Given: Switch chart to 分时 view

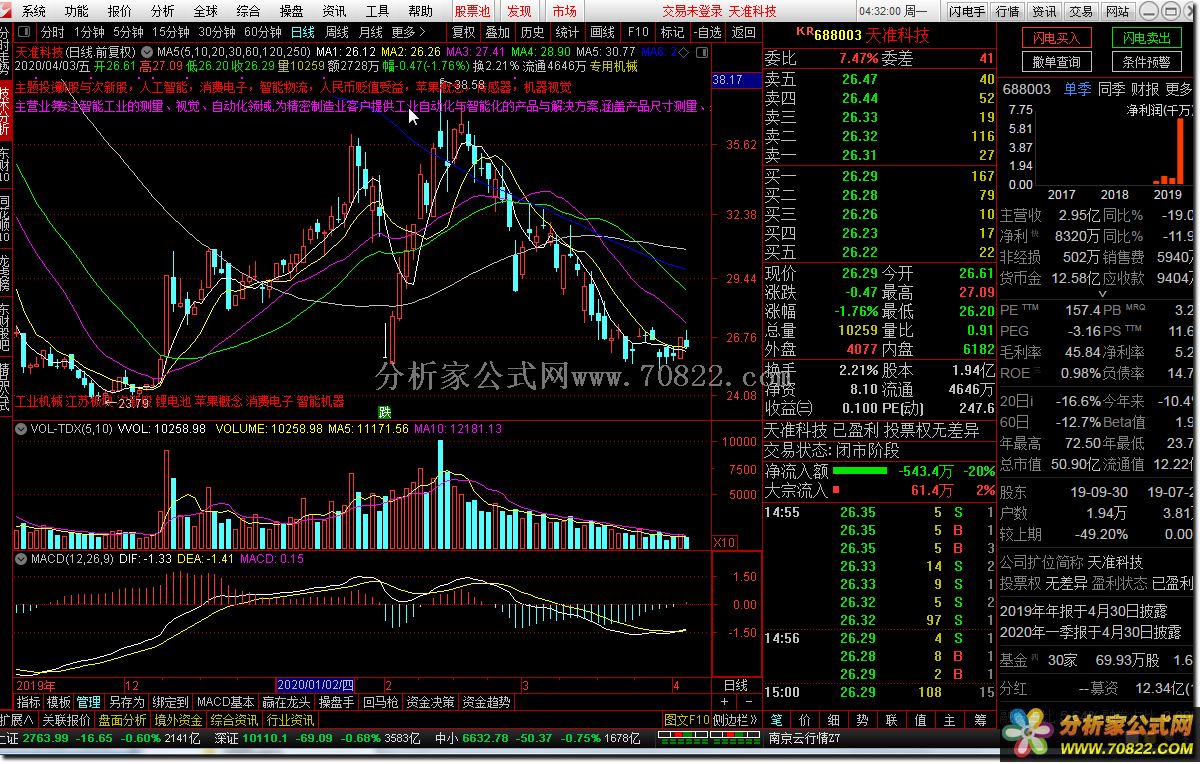Looking at the screenshot, I should (x=52, y=32).
